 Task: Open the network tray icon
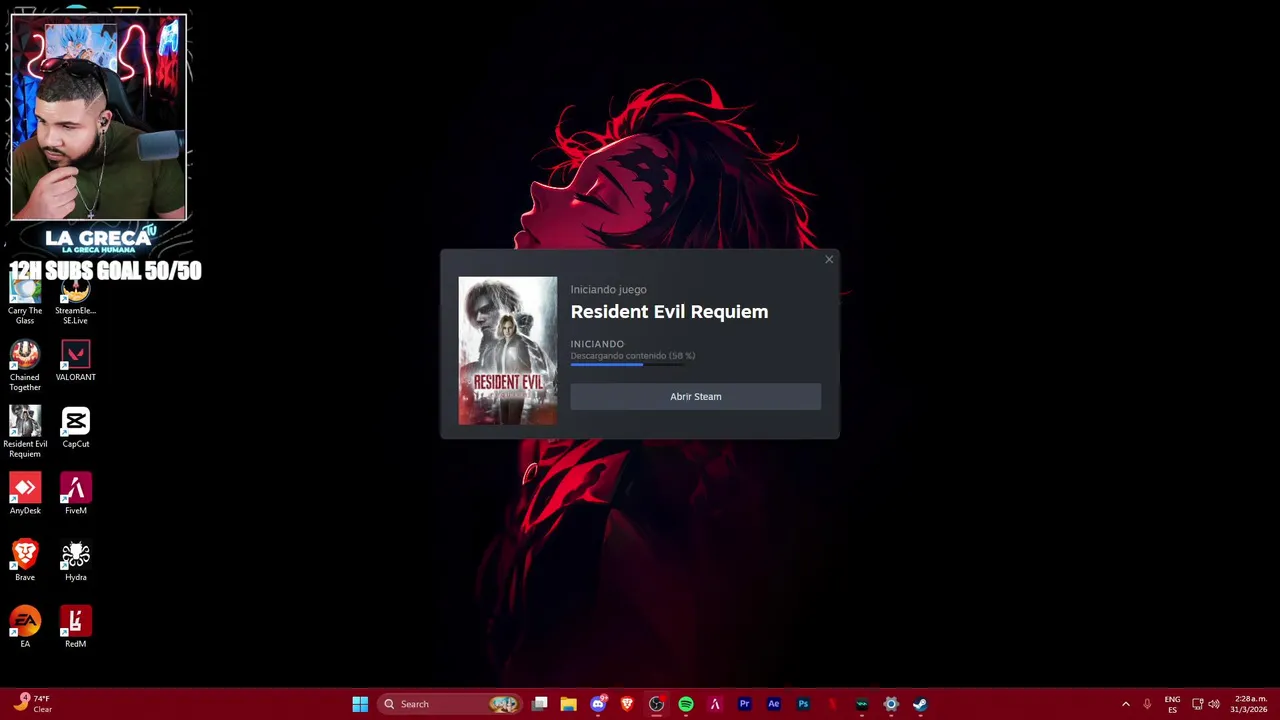tap(1197, 704)
